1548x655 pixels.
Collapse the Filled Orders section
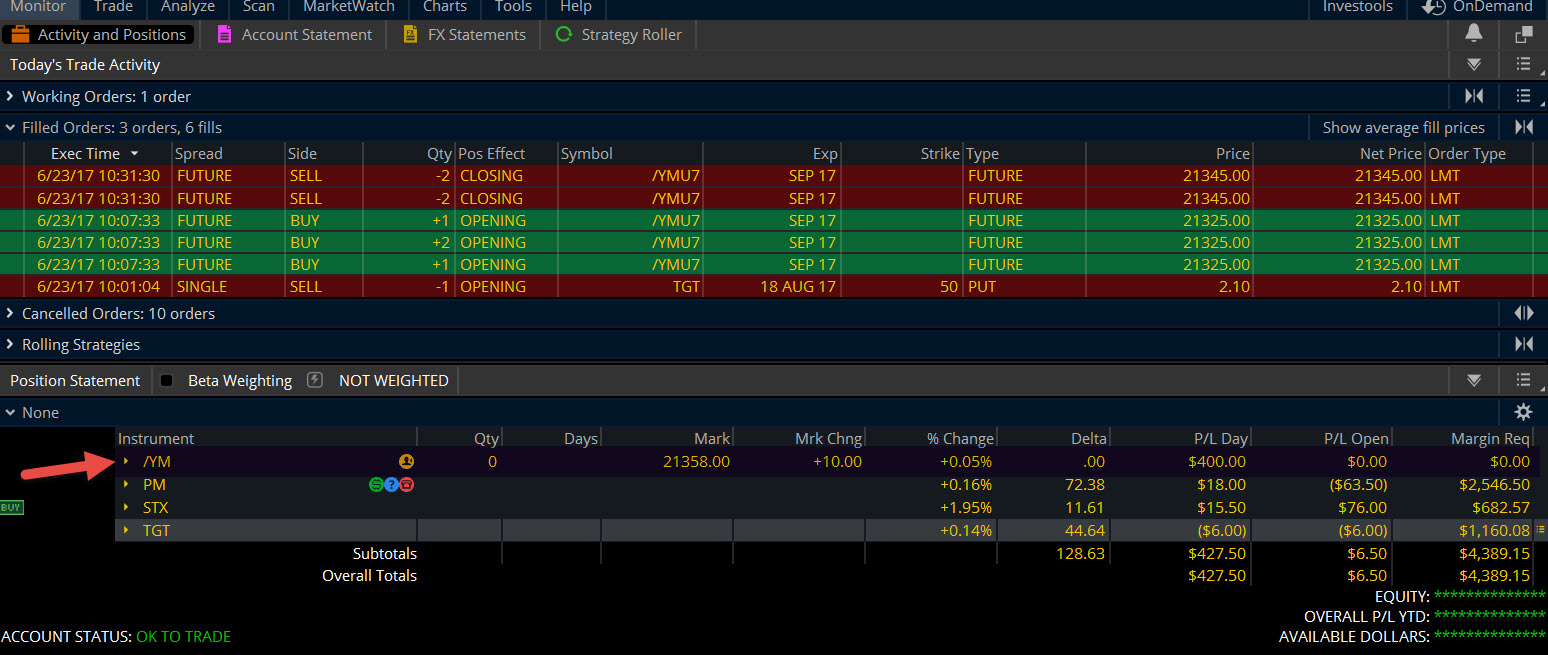click(x=10, y=127)
